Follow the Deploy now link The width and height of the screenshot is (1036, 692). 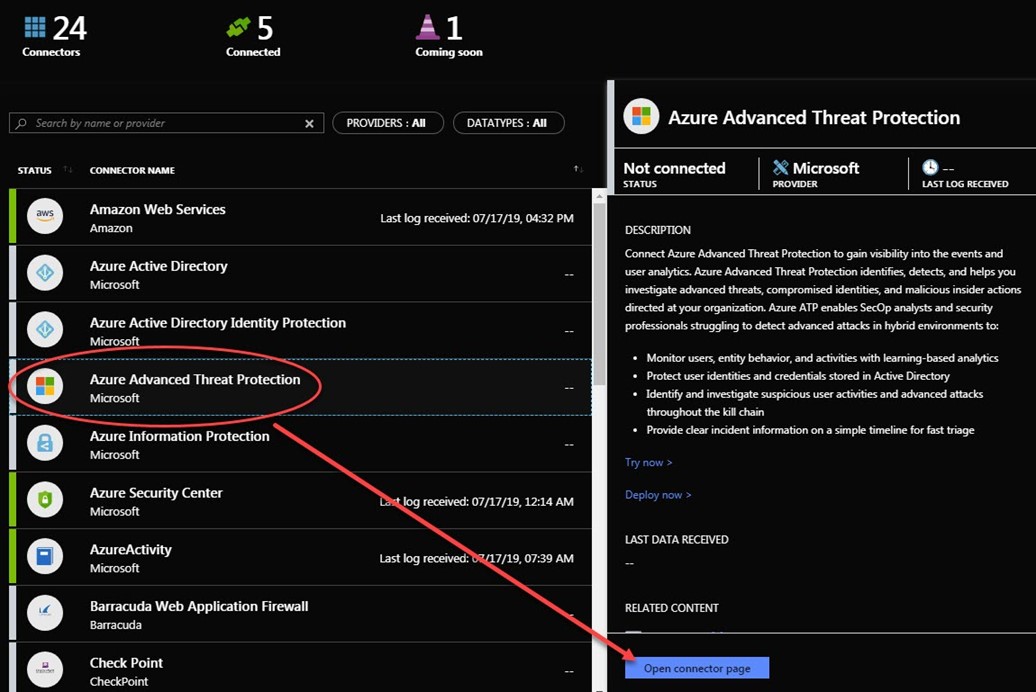pos(657,495)
